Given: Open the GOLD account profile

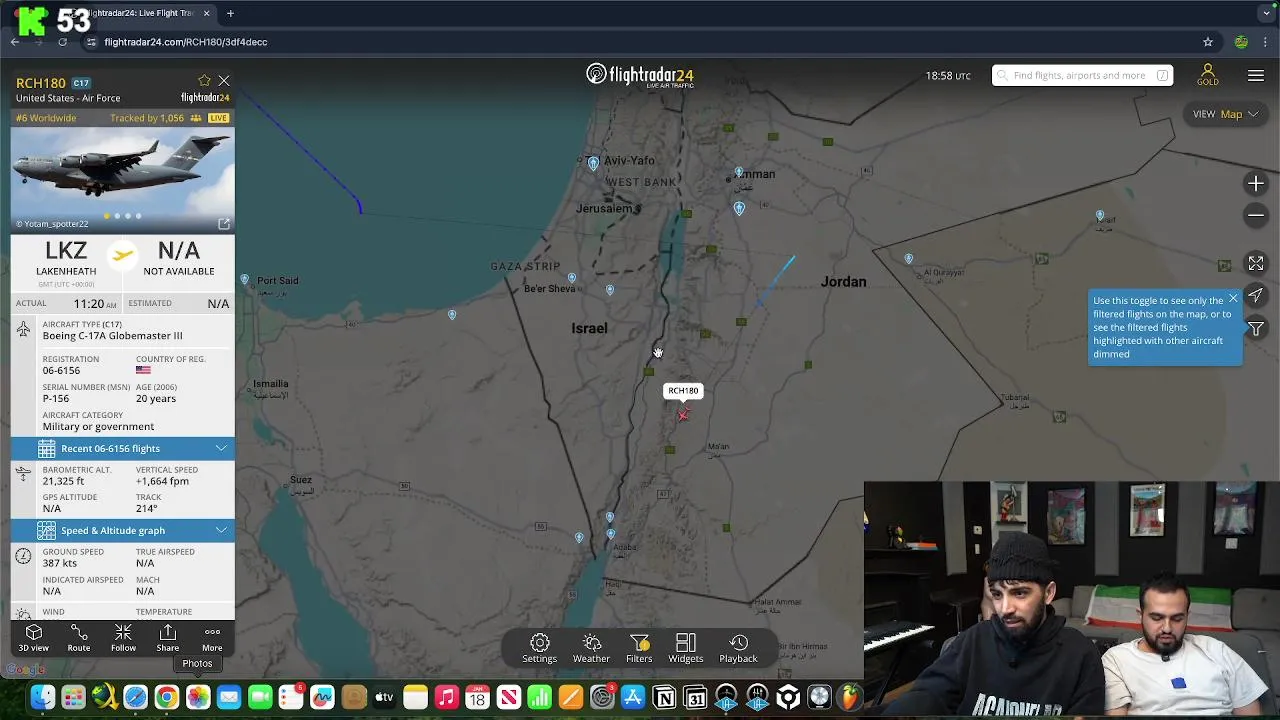Looking at the screenshot, I should [1208, 76].
